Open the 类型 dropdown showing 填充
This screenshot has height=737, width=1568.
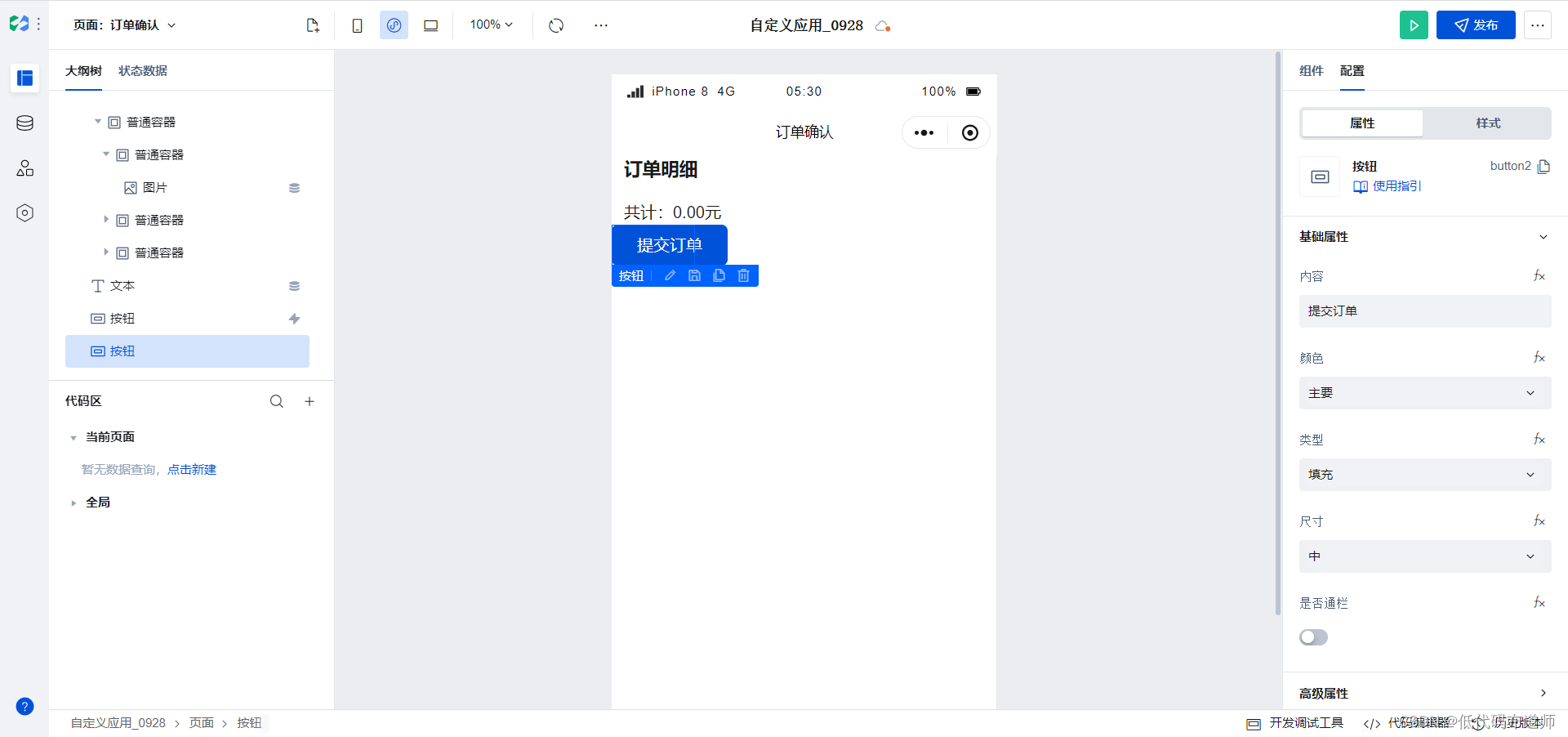pos(1425,475)
